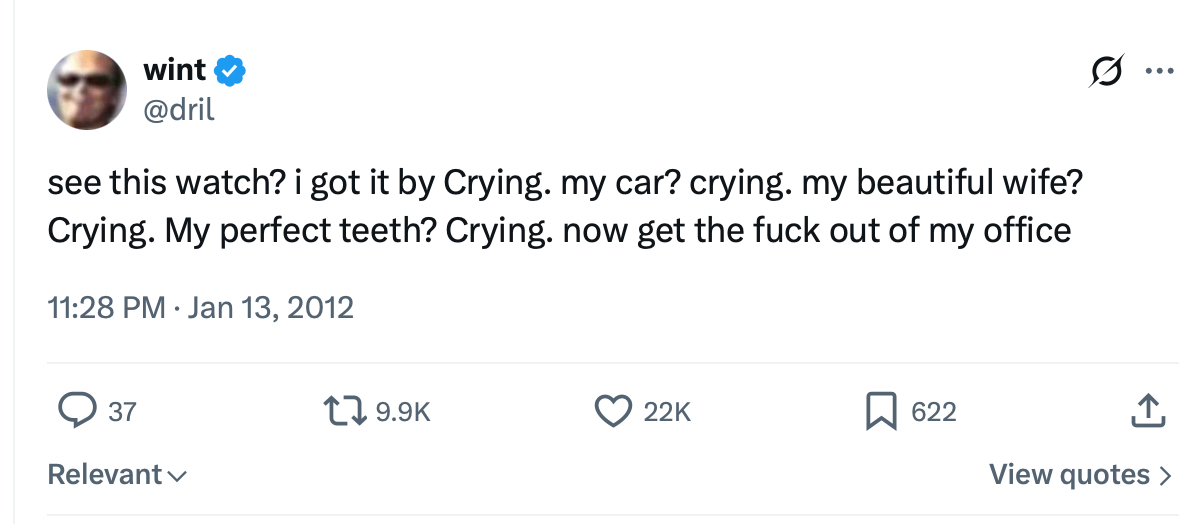Open wint's profile avatar picture
This screenshot has height=524, width=1190.
tap(87, 89)
